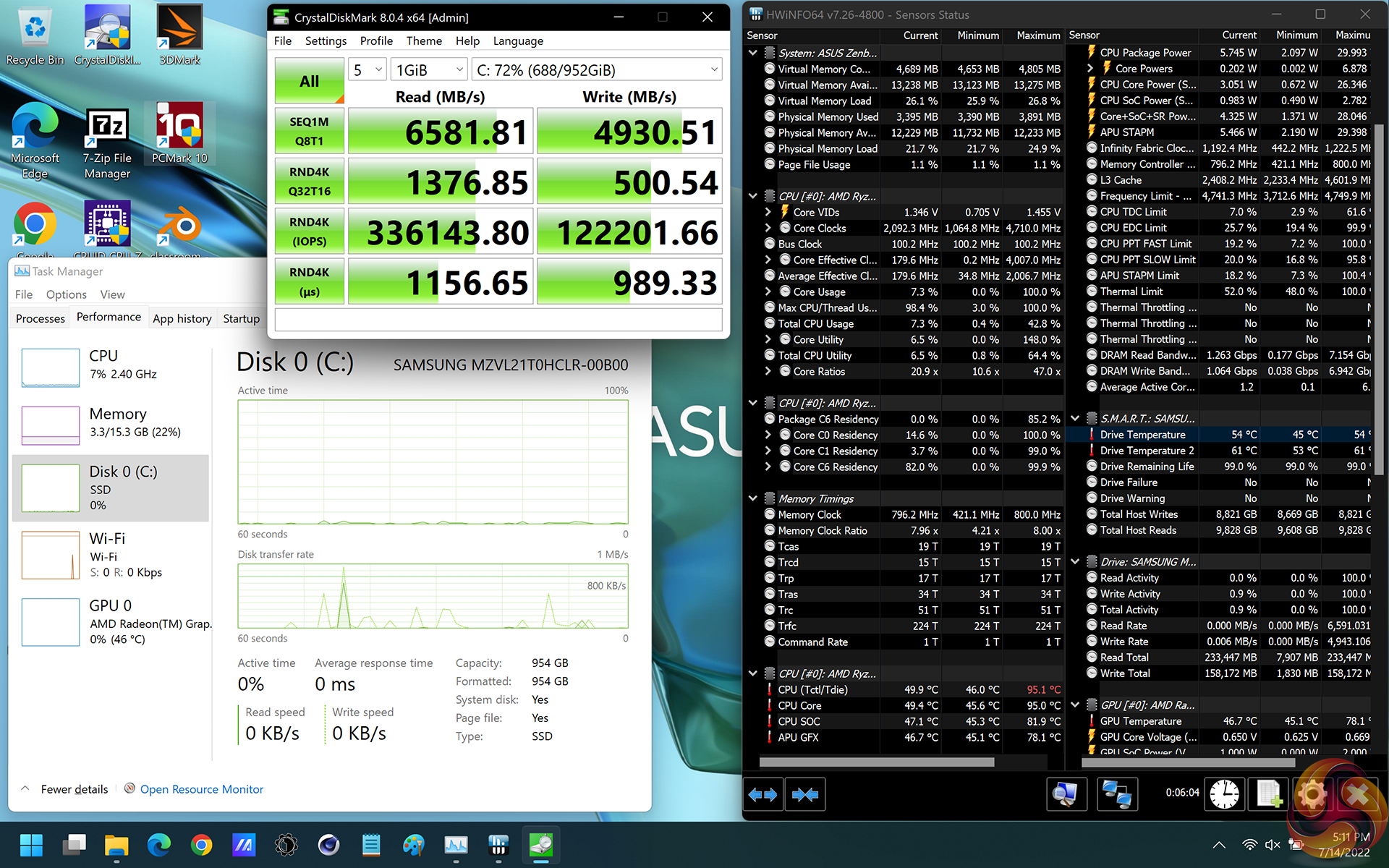
Task: Click HWiNFO log file icon
Action: tap(1268, 794)
